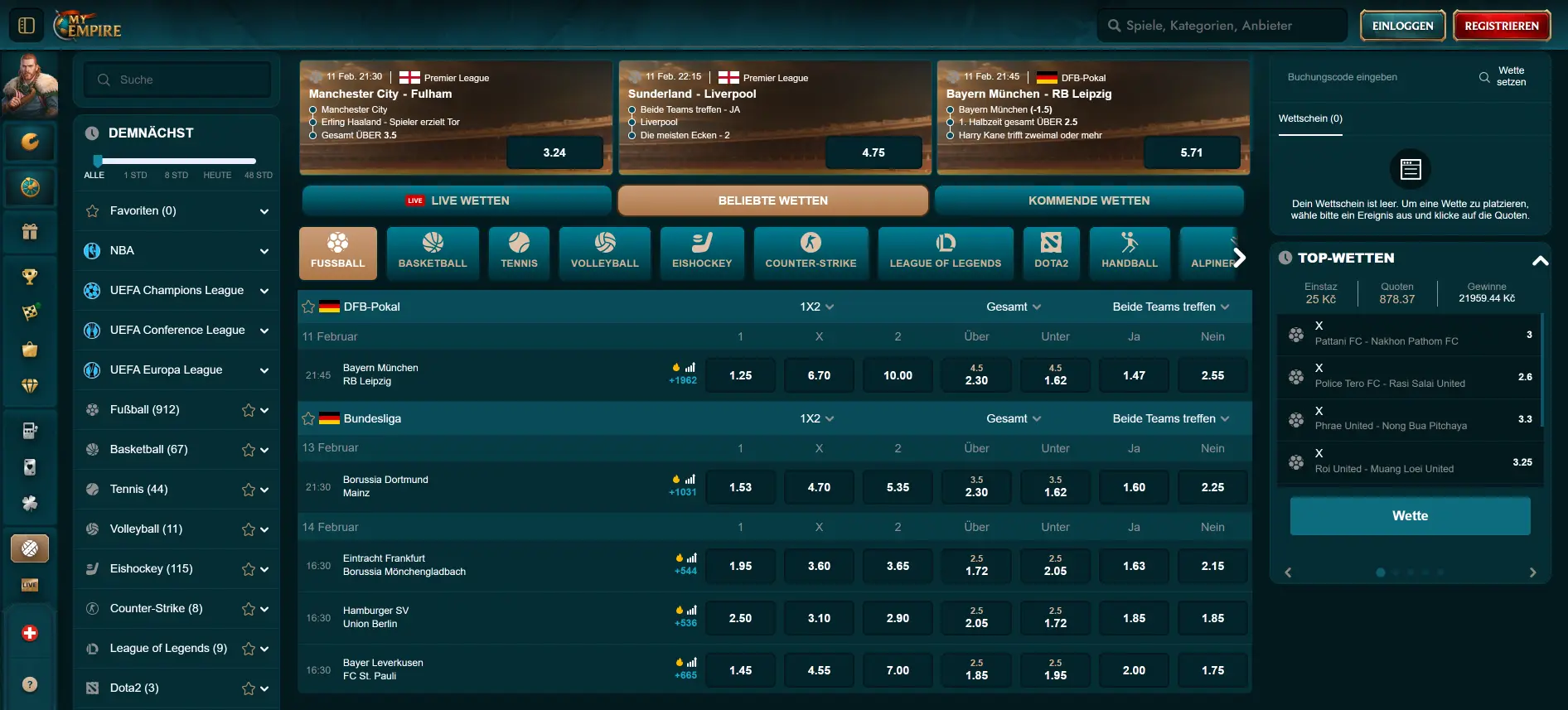1568x710 pixels.
Task: Open the gift box promotions icon
Action: coord(30,232)
